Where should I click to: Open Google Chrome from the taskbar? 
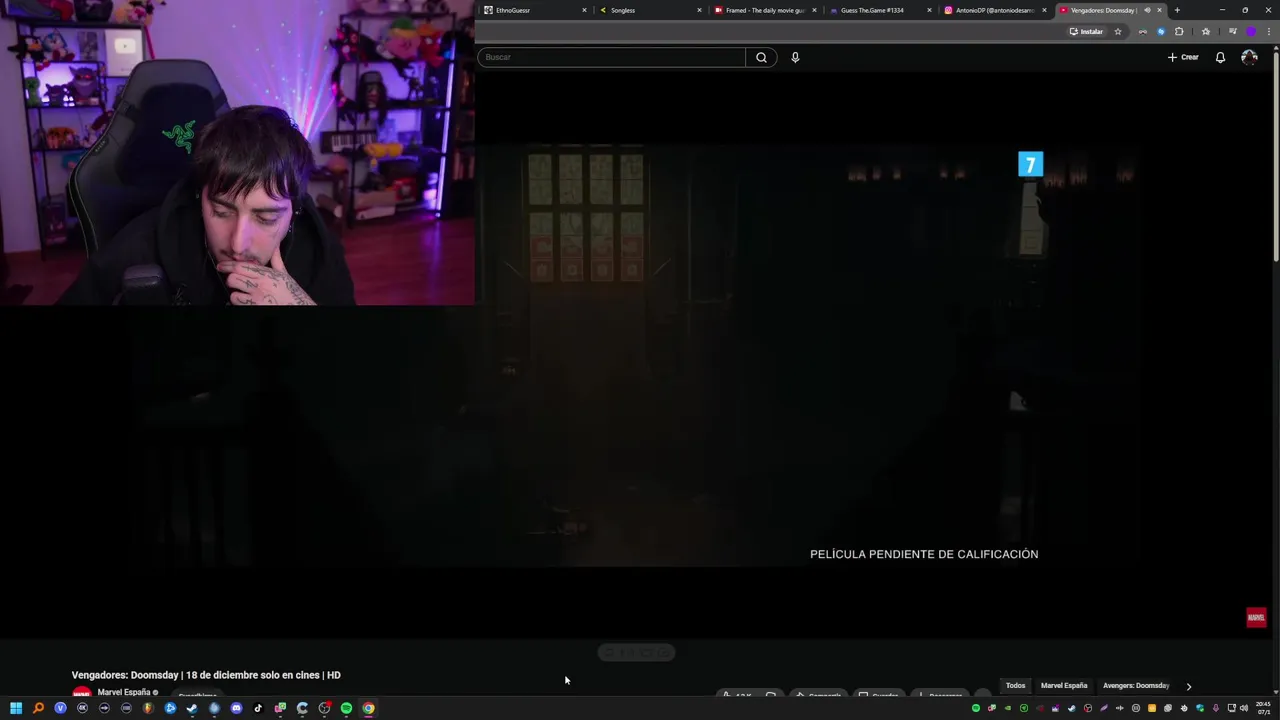coord(368,708)
